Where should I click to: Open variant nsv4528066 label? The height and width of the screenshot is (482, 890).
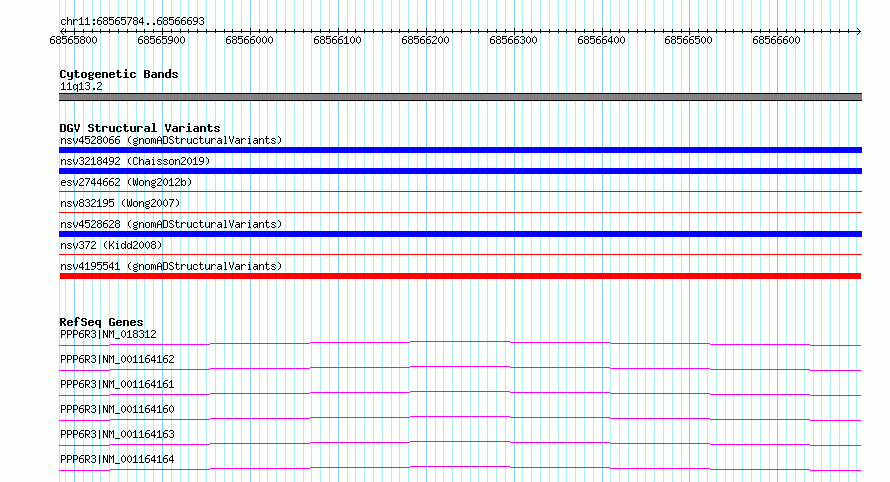(171, 140)
